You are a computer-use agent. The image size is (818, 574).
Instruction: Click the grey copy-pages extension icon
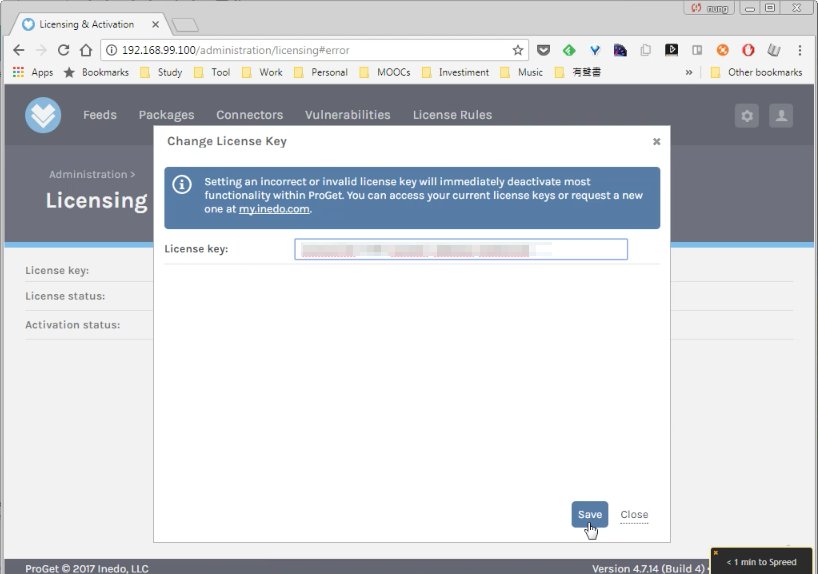[645, 50]
